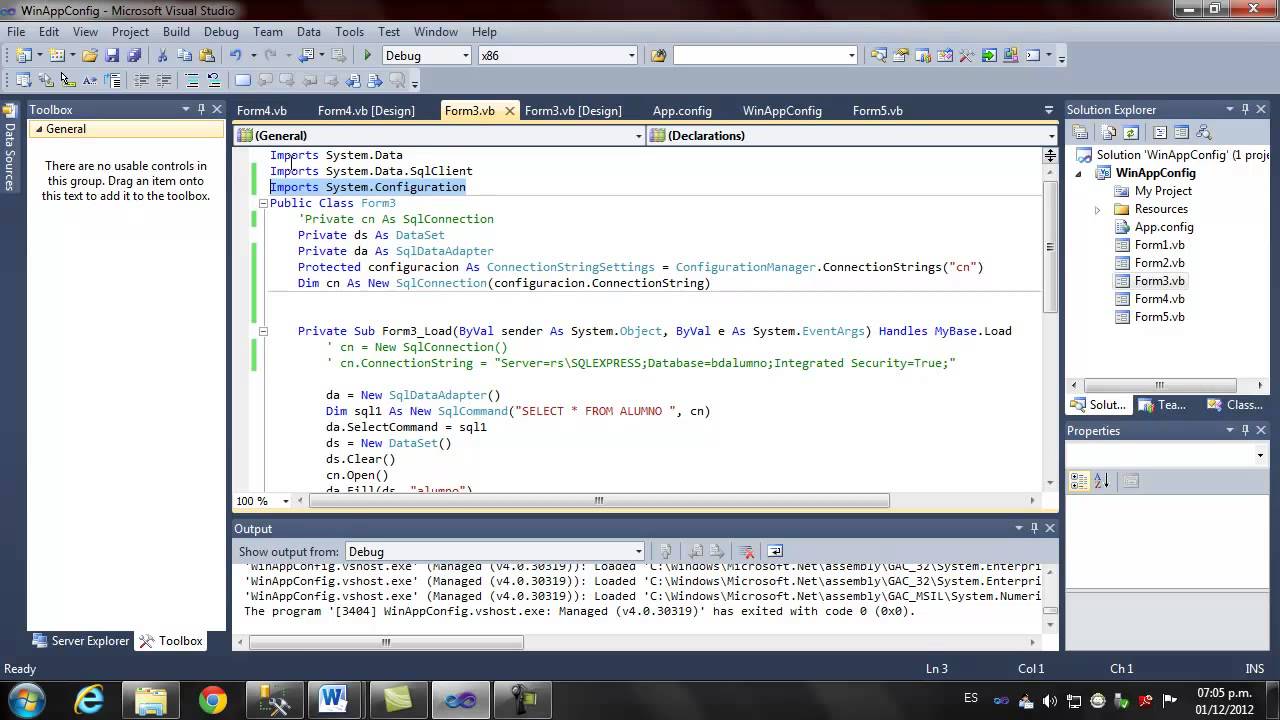Save Form3.vb with the floppy icon
This screenshot has width=1280, height=720.
[x=112, y=55]
